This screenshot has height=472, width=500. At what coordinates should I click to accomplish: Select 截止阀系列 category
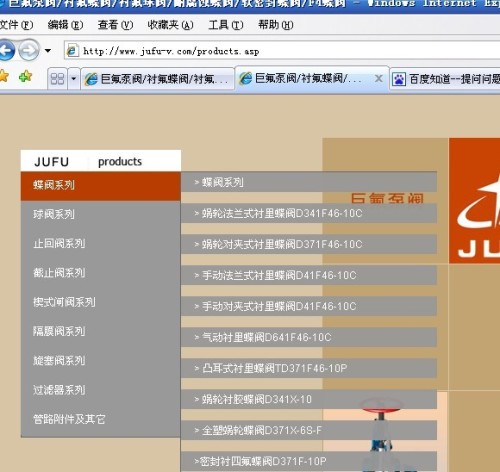pos(101,273)
